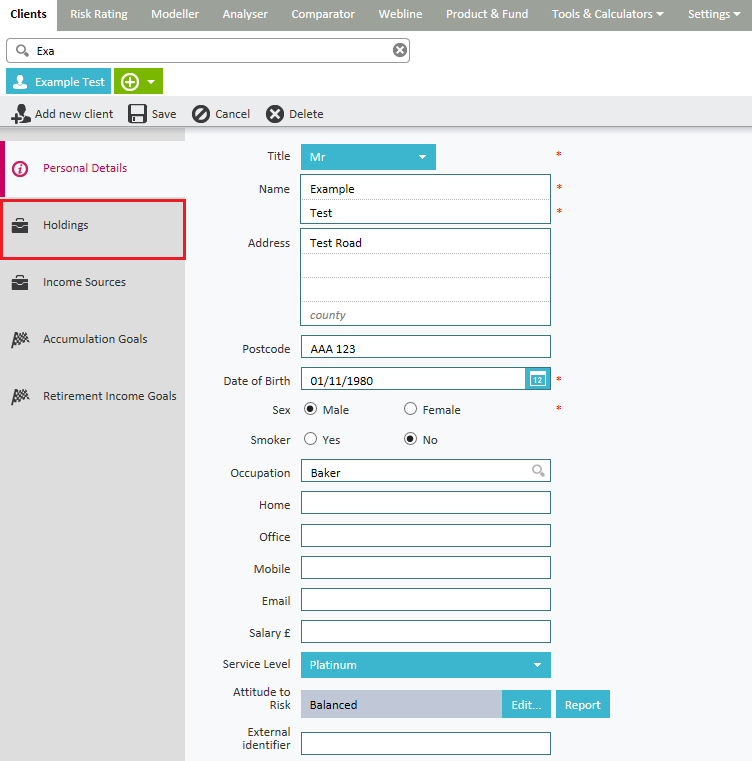Select Male sex radio button
The height and width of the screenshot is (761, 752).
(310, 409)
